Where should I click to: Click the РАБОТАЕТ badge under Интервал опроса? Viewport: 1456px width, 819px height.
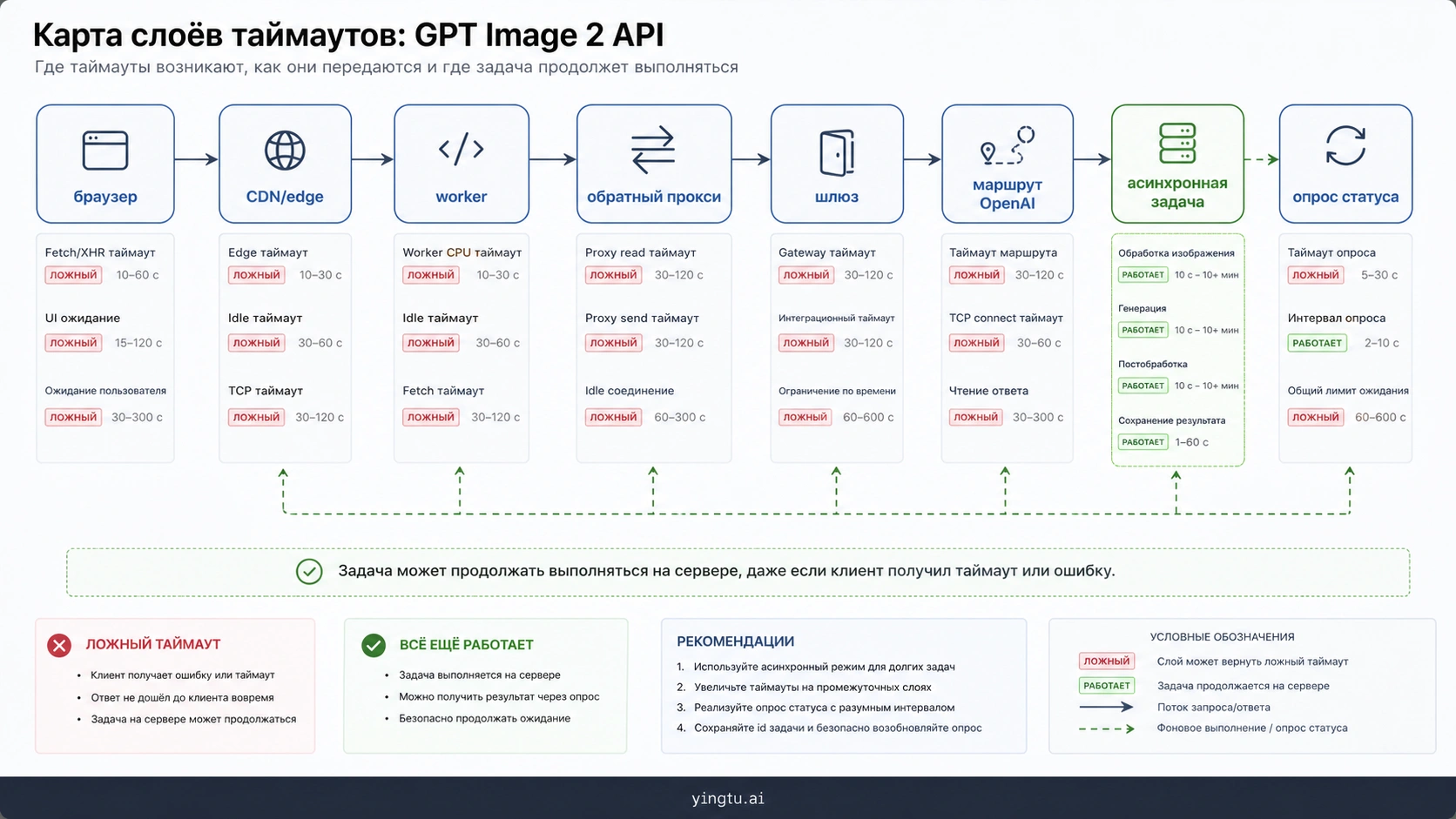pyautogui.click(x=1317, y=343)
